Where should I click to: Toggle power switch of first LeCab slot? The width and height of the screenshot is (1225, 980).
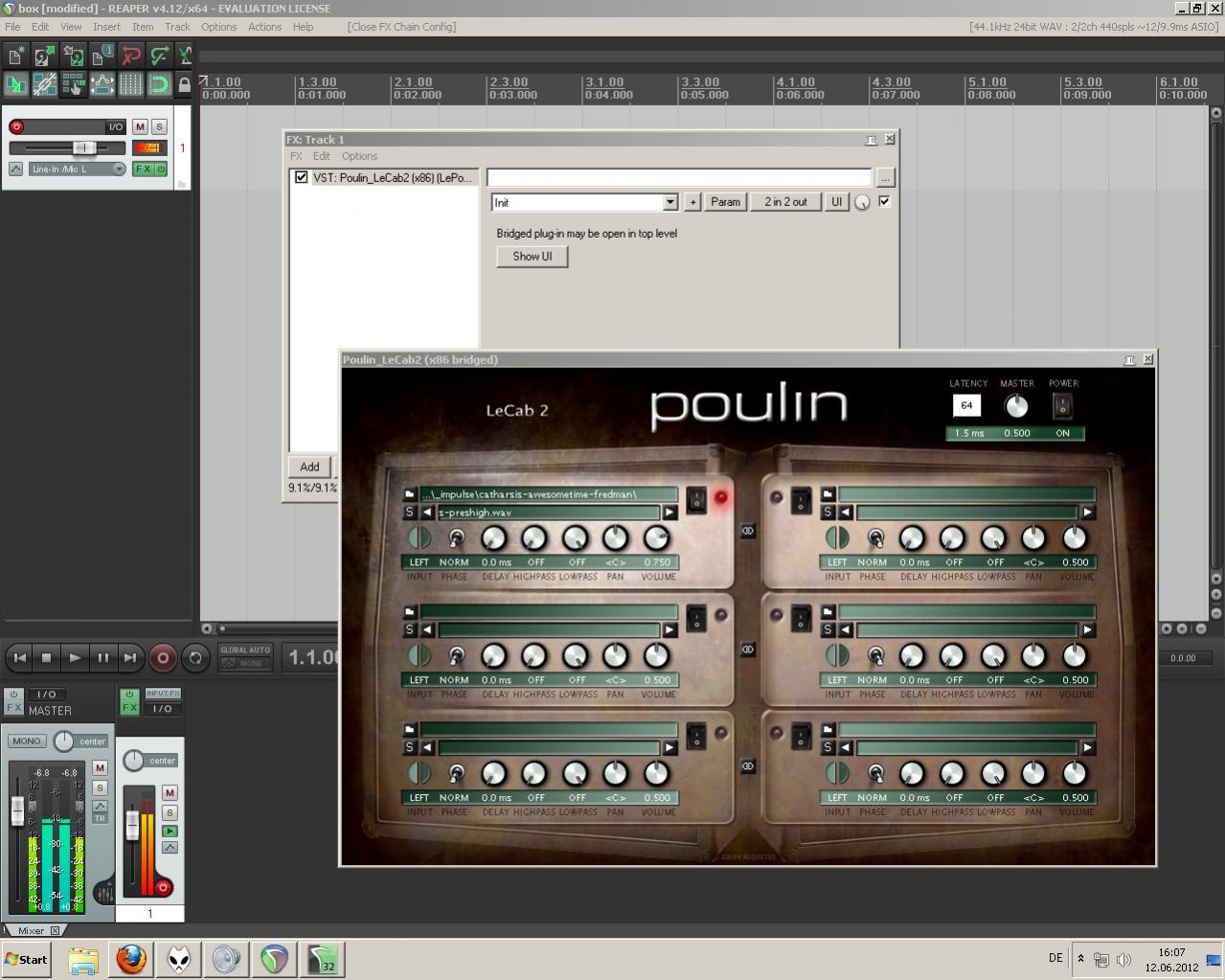point(696,499)
